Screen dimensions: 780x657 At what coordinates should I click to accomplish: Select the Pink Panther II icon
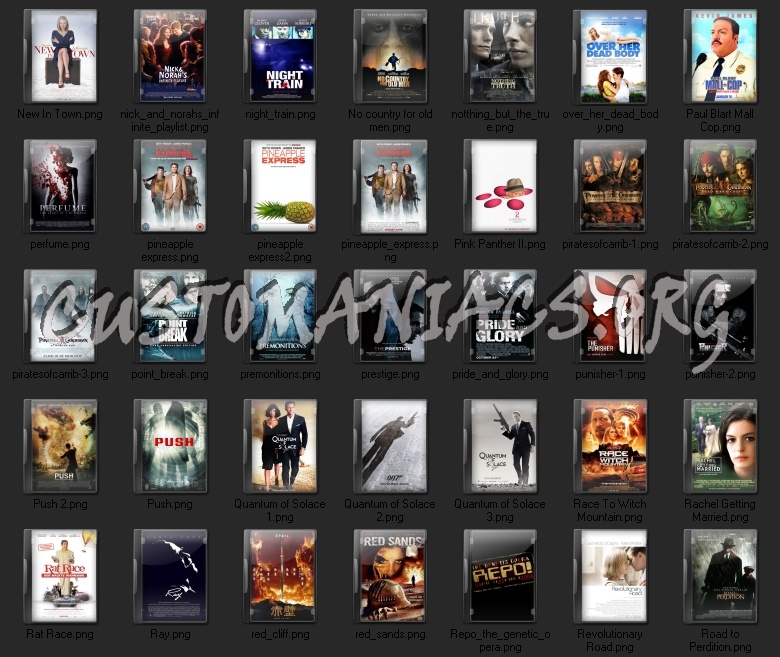tap(500, 186)
